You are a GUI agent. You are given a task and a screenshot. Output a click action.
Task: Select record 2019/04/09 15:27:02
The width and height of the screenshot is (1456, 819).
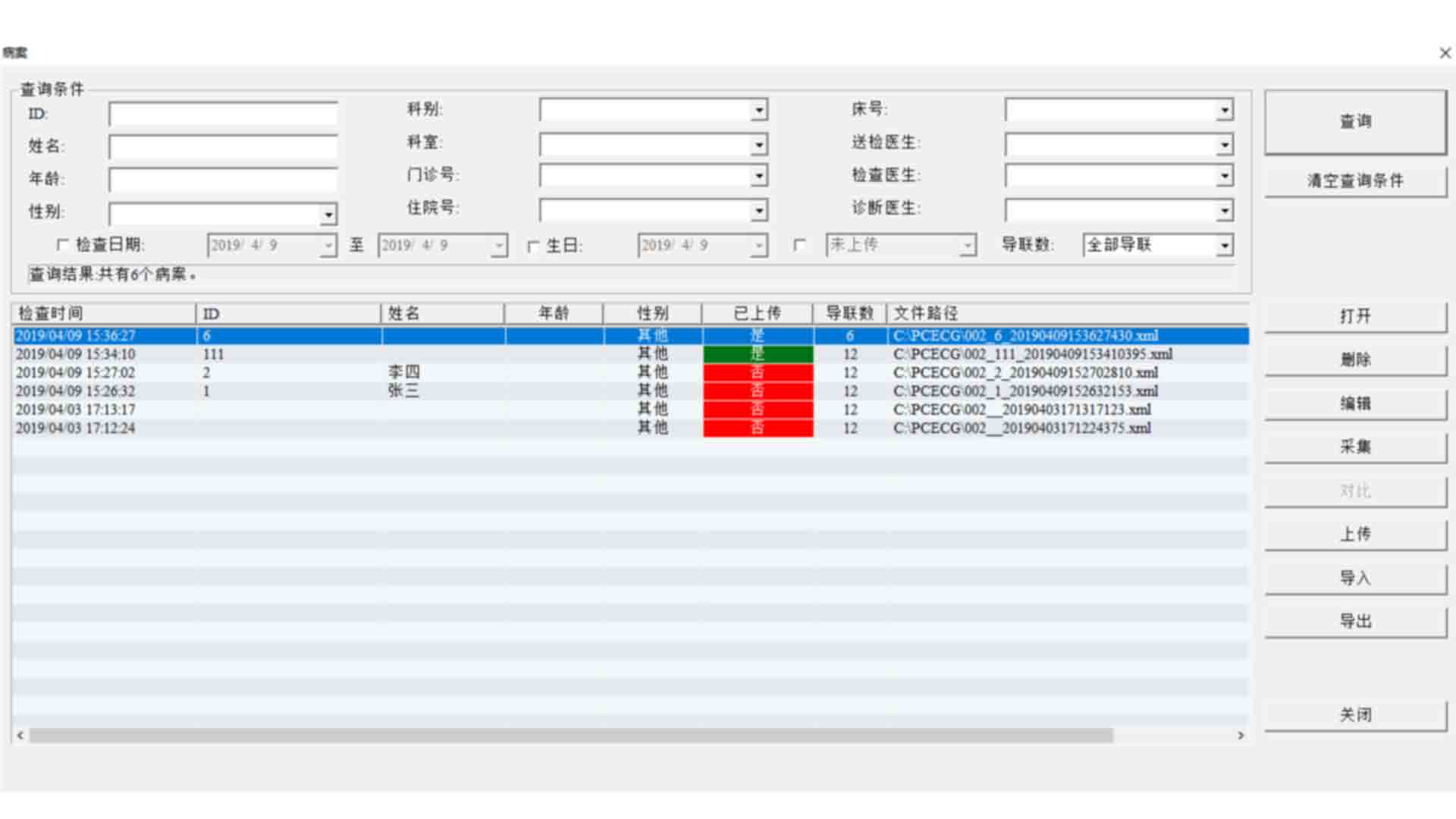click(630, 372)
